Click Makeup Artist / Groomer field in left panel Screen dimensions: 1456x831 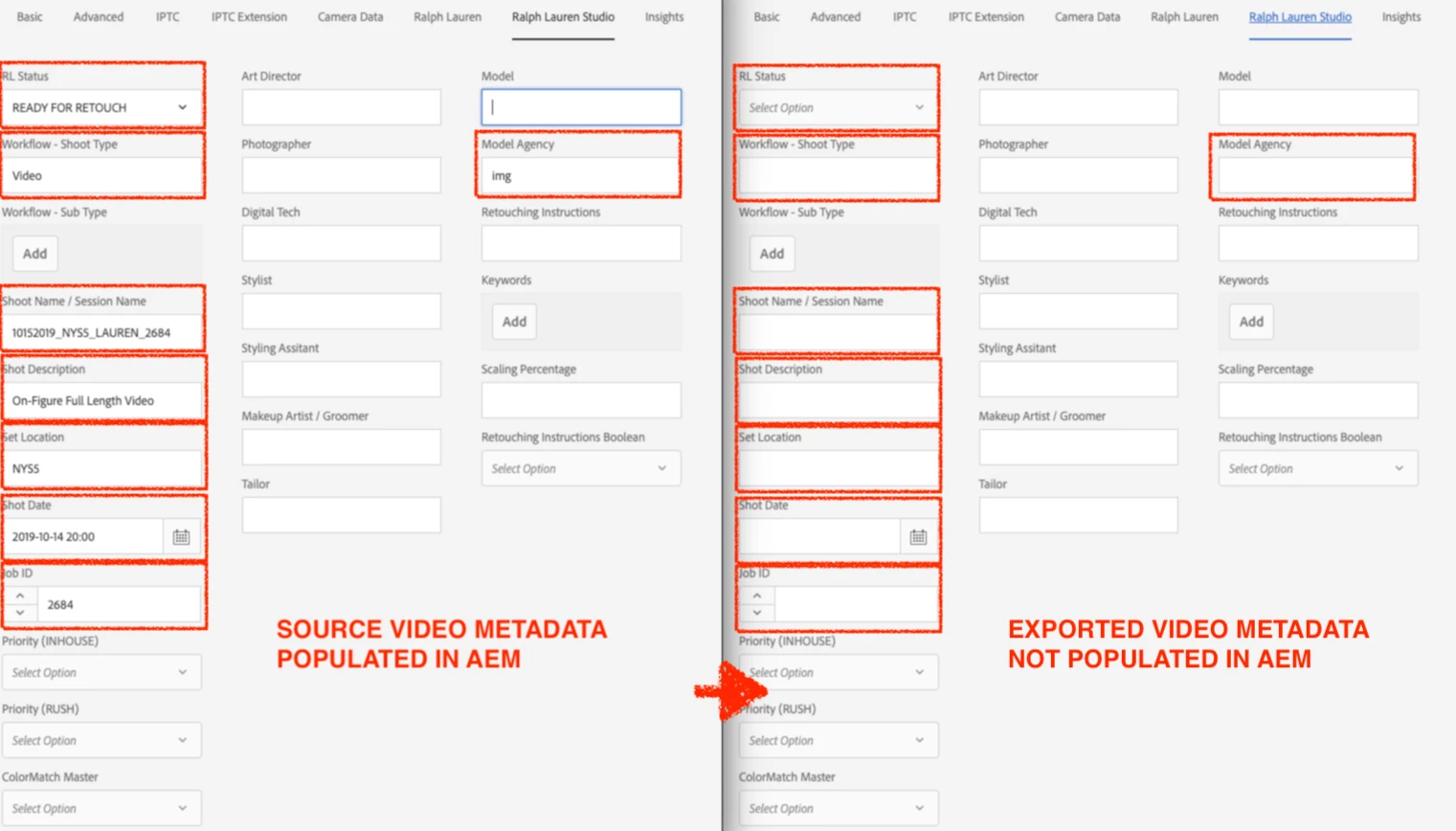pos(342,447)
